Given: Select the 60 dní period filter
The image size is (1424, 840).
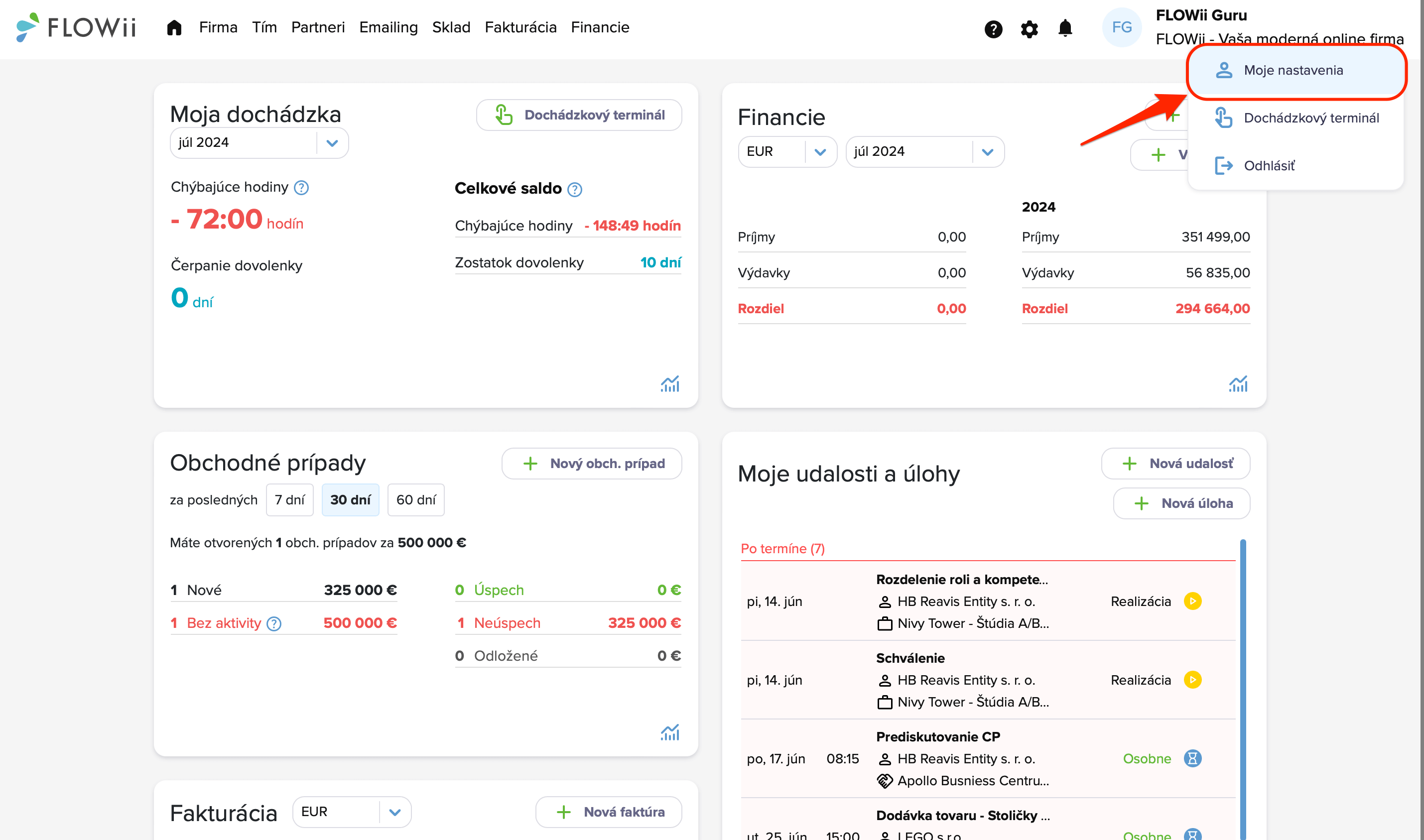Looking at the screenshot, I should [416, 500].
